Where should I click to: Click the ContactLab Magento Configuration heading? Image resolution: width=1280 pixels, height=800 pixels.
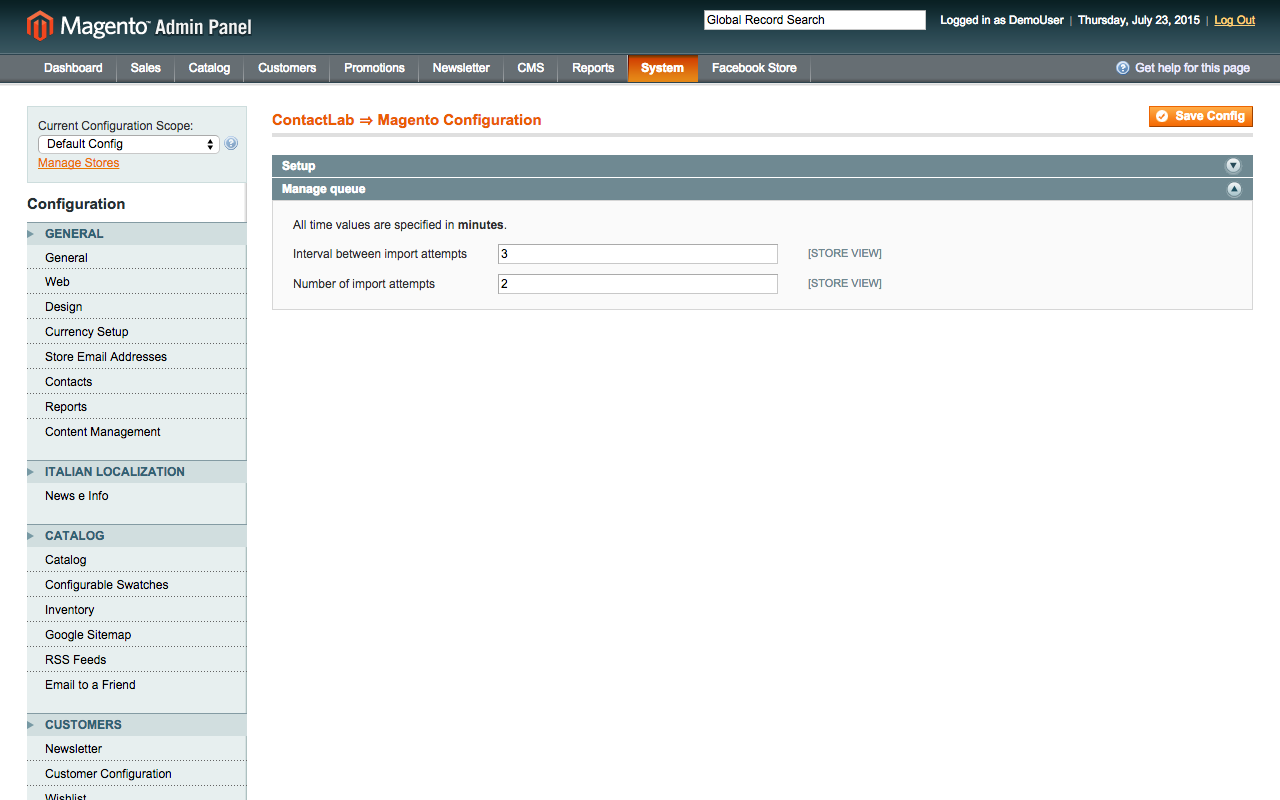point(407,120)
